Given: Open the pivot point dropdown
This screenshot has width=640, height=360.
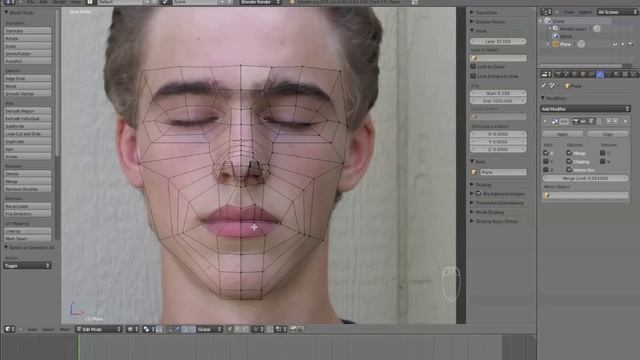Looking at the screenshot, I should 148,329.
